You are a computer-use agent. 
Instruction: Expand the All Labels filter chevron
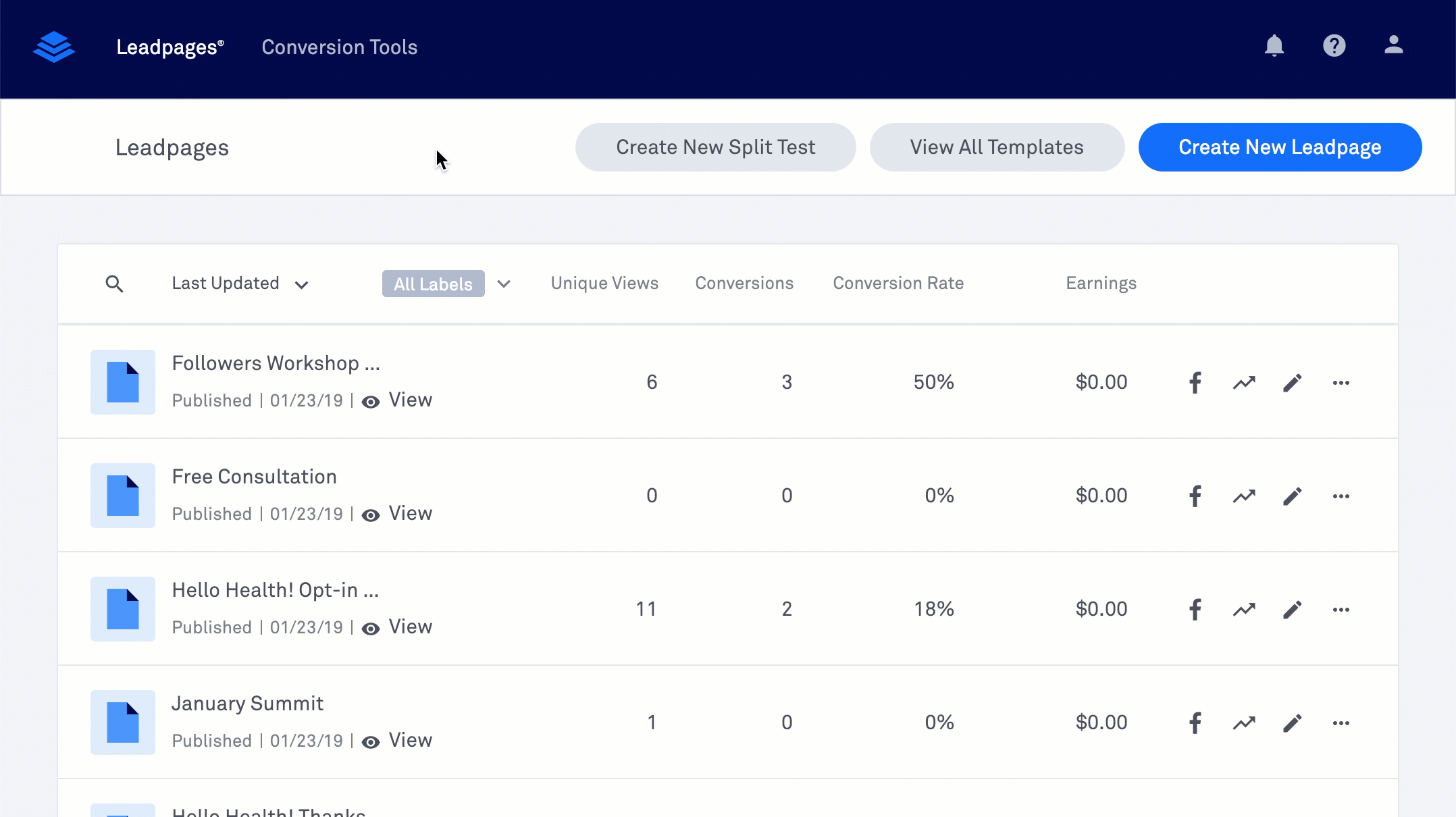pos(504,284)
